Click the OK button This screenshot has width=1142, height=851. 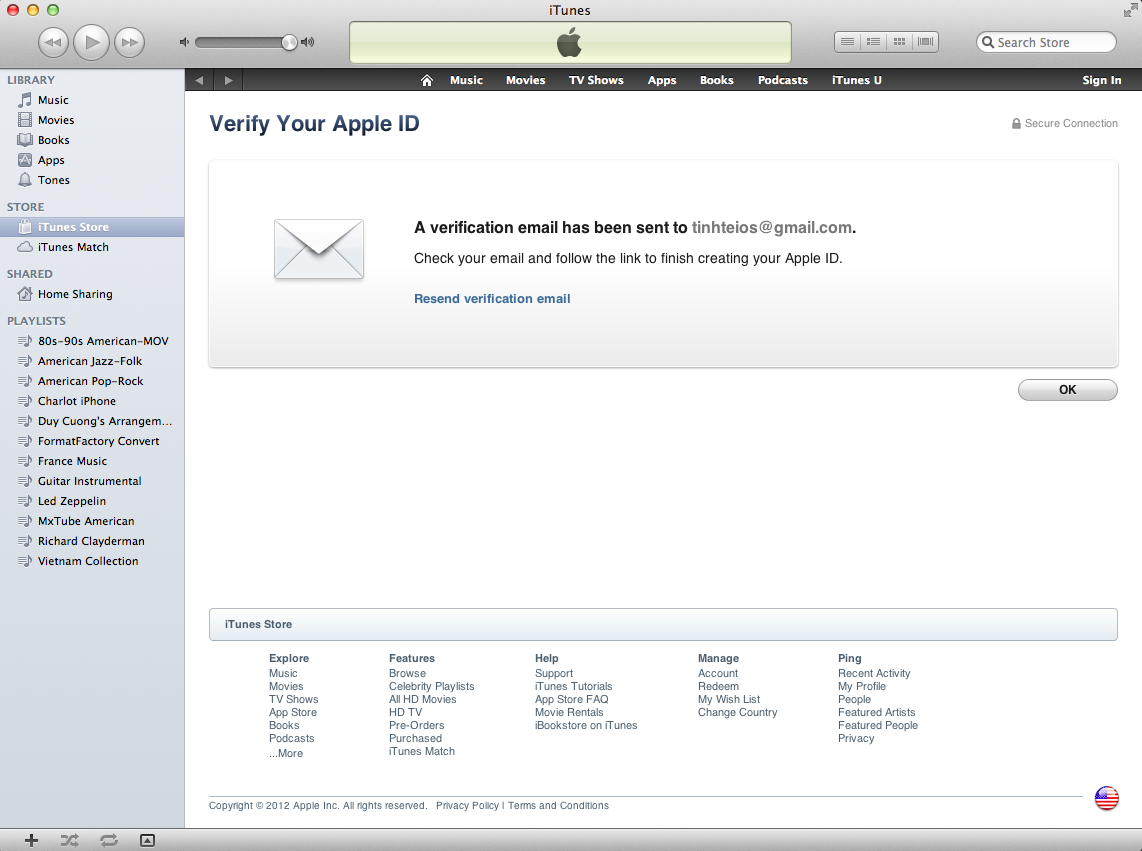(x=1067, y=390)
